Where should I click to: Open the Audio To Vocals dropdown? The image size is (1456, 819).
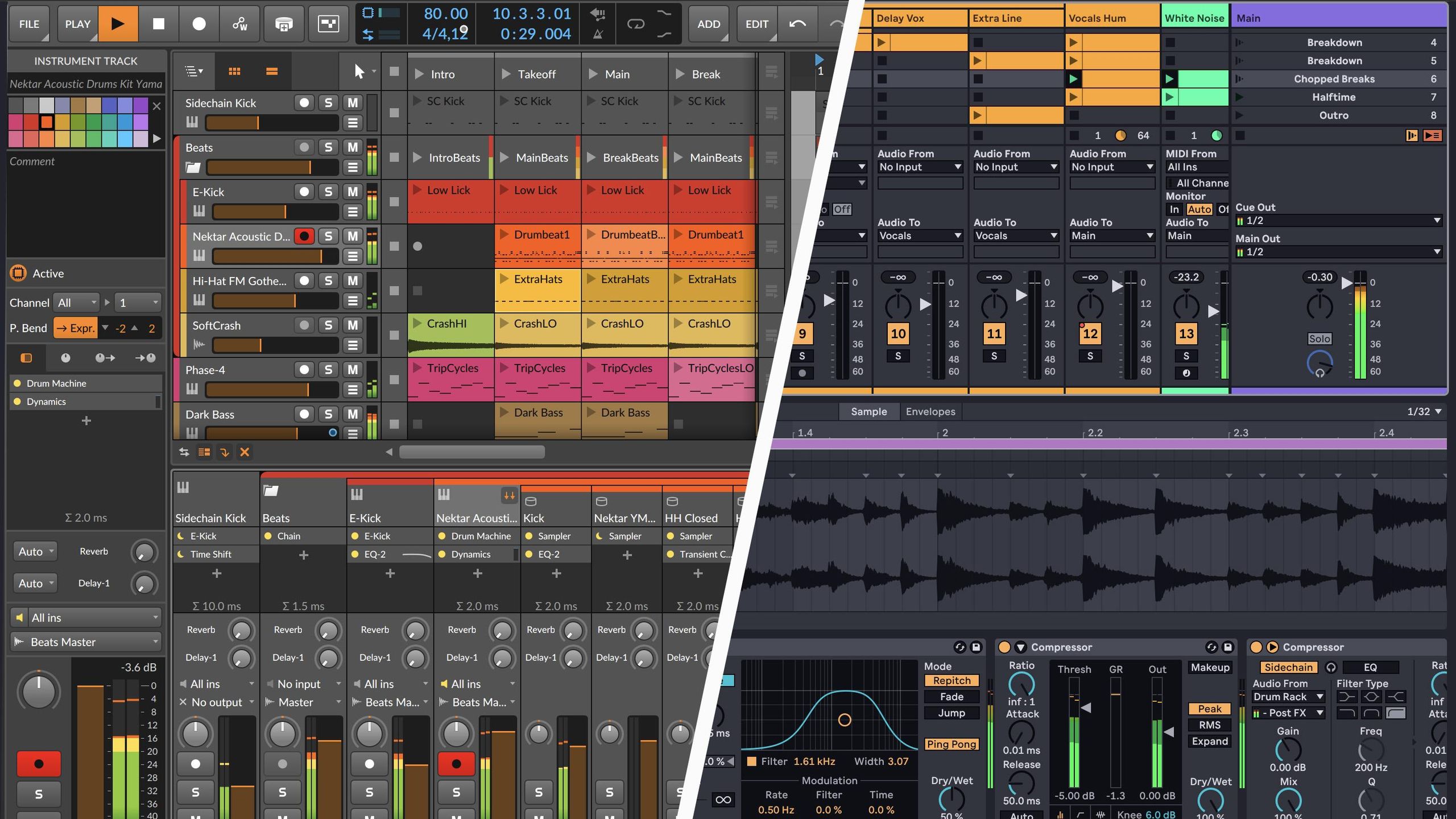tap(920, 235)
